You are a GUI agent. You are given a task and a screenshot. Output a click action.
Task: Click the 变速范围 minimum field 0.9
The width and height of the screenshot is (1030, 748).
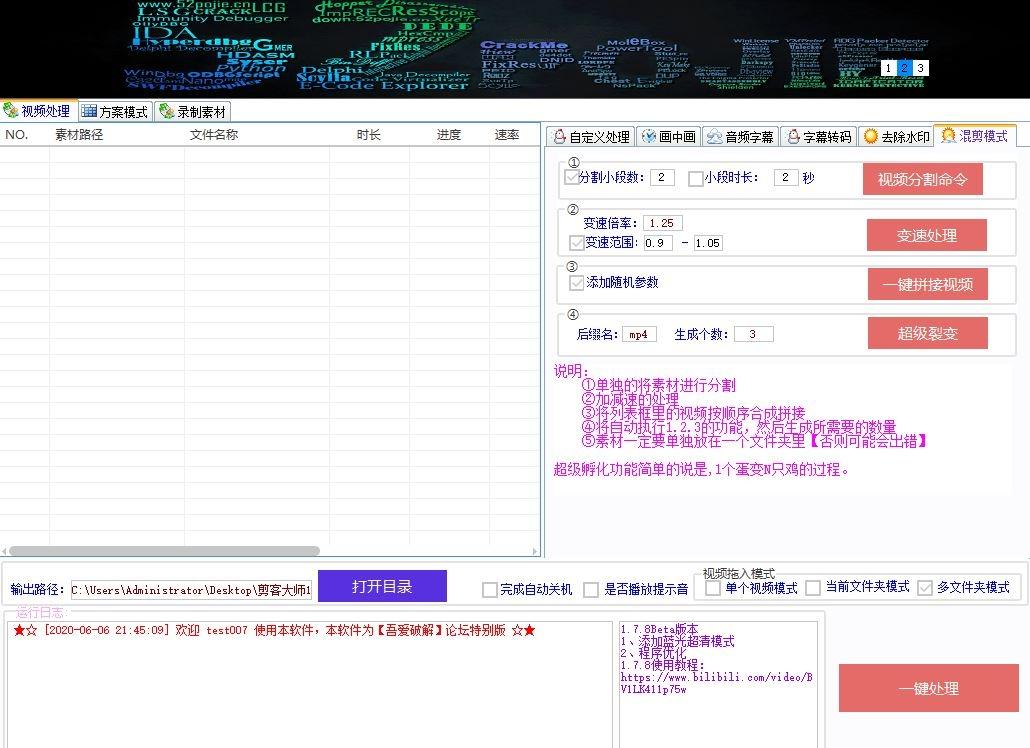click(x=658, y=243)
